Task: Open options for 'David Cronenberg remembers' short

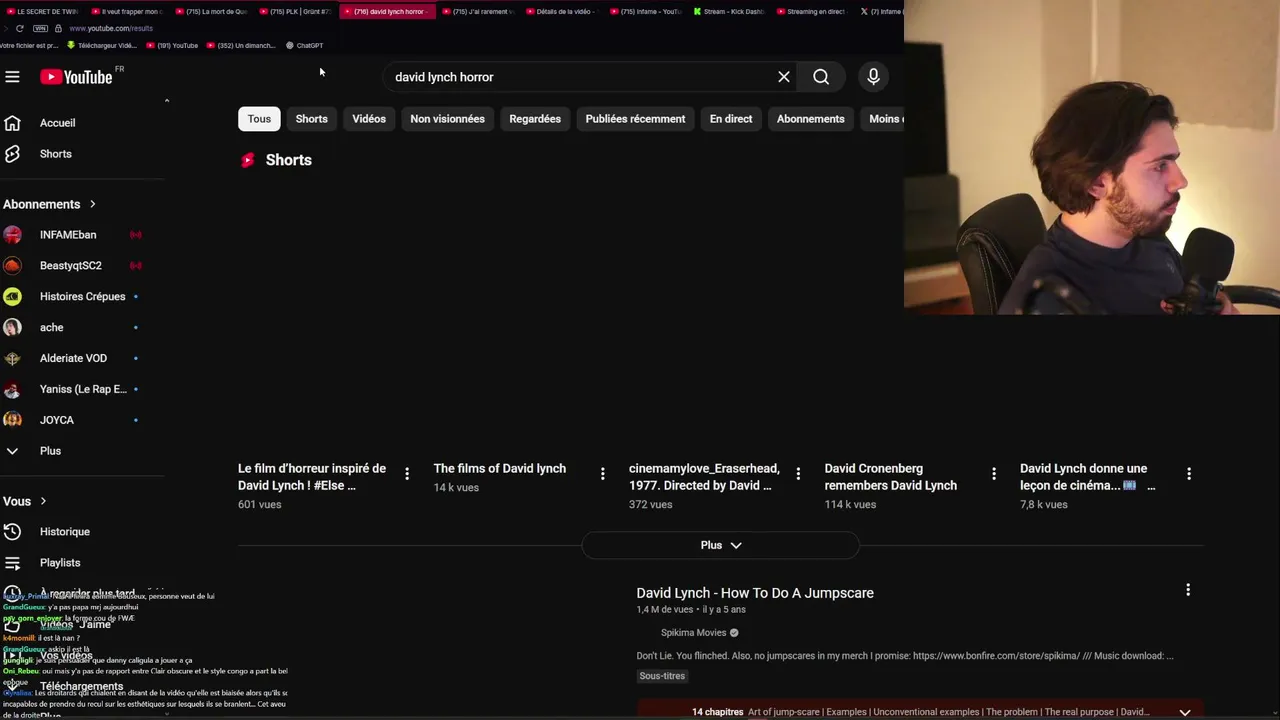Action: pos(993,474)
